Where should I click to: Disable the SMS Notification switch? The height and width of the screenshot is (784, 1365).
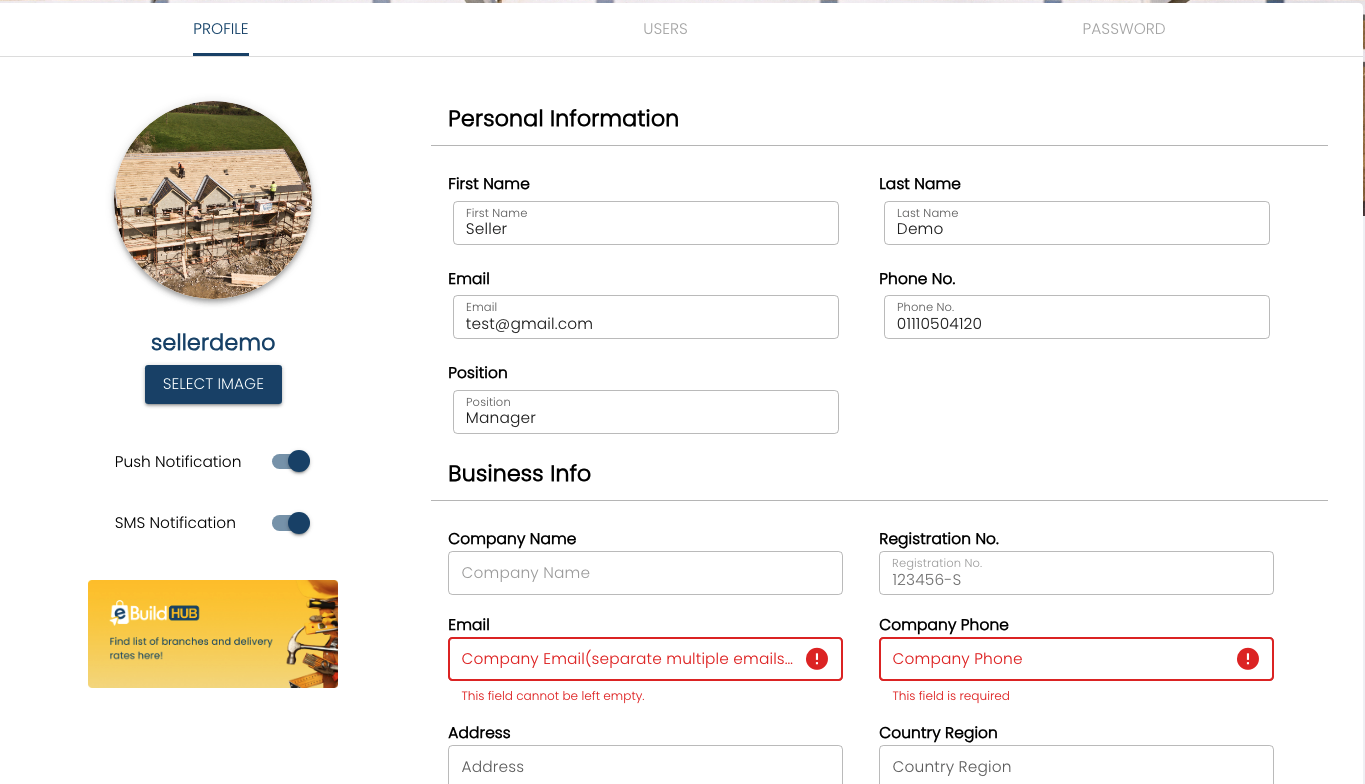click(x=291, y=523)
